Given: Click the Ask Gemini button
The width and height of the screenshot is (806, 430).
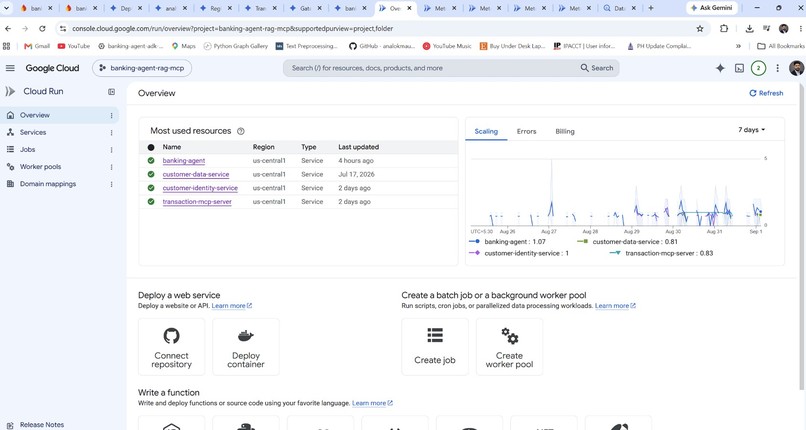Looking at the screenshot, I should [x=711, y=8].
